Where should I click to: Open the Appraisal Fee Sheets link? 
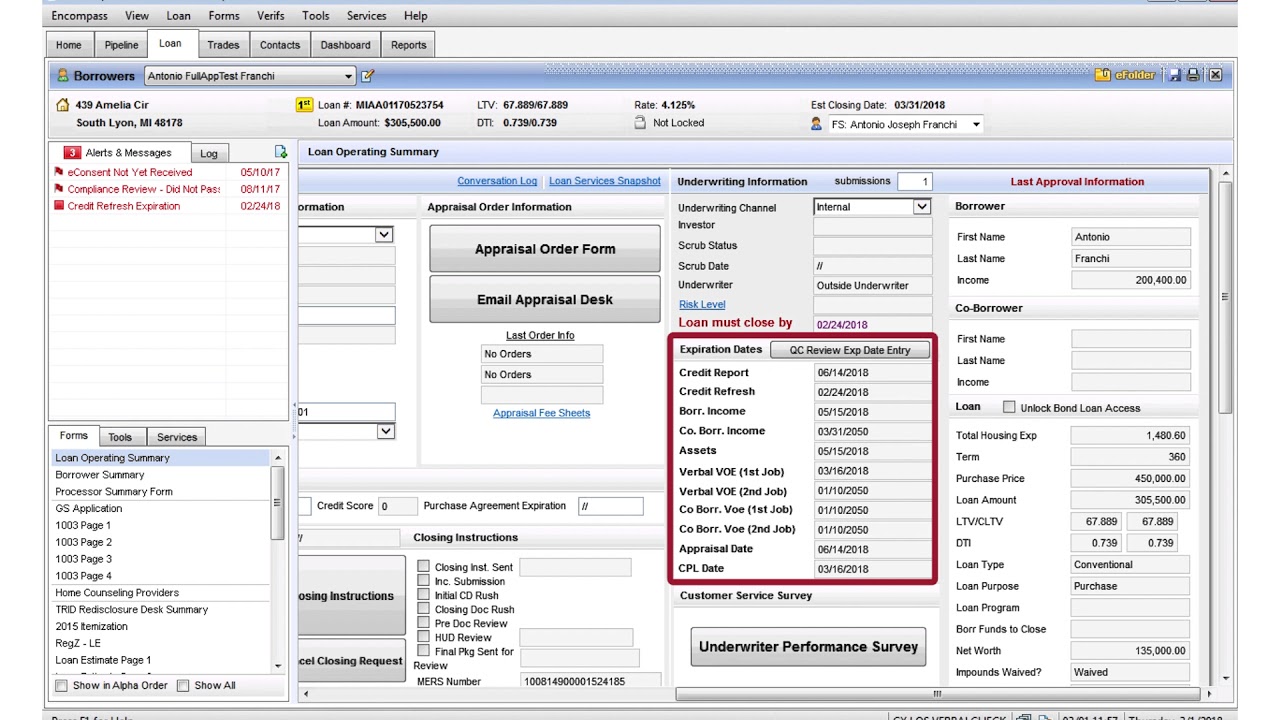541,413
